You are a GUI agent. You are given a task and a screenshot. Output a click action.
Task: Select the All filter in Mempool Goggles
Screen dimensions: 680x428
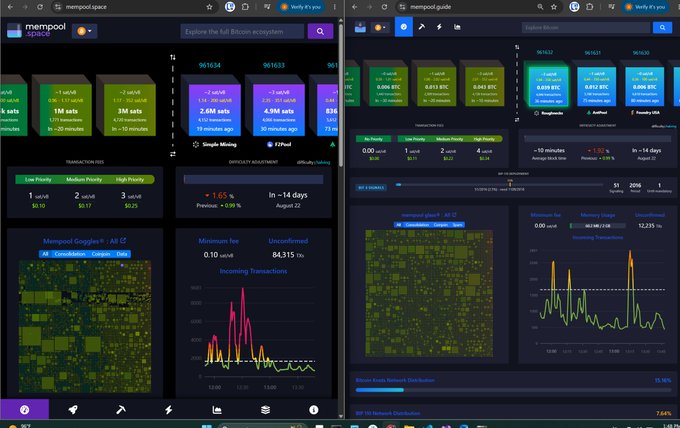point(45,254)
